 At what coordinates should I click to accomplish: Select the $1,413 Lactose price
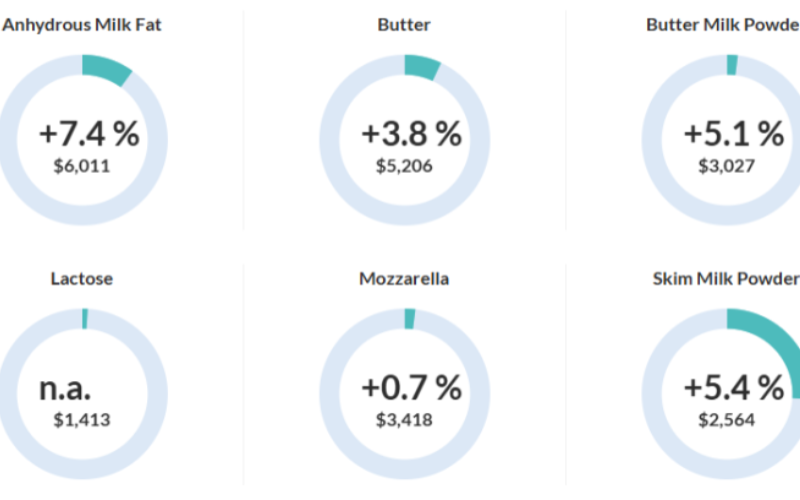(82, 419)
